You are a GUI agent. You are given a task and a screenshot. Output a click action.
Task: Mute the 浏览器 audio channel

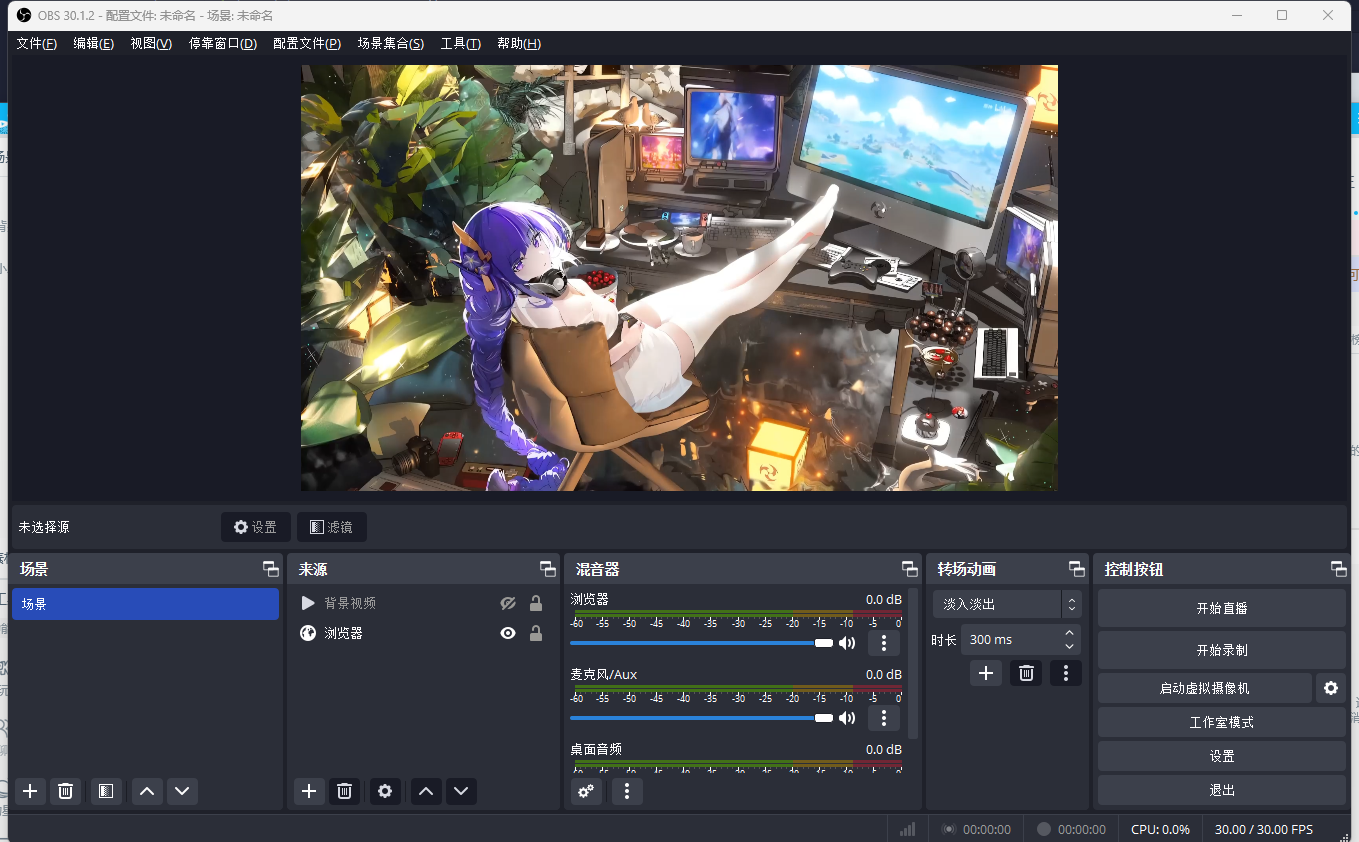[x=847, y=643]
